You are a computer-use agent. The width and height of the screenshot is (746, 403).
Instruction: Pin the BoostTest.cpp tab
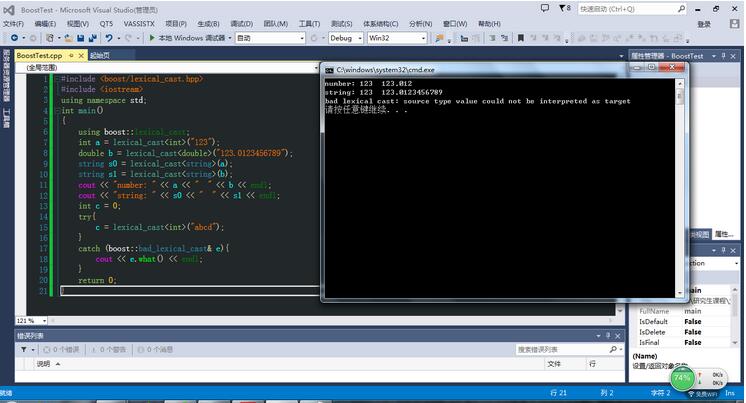click(71, 56)
